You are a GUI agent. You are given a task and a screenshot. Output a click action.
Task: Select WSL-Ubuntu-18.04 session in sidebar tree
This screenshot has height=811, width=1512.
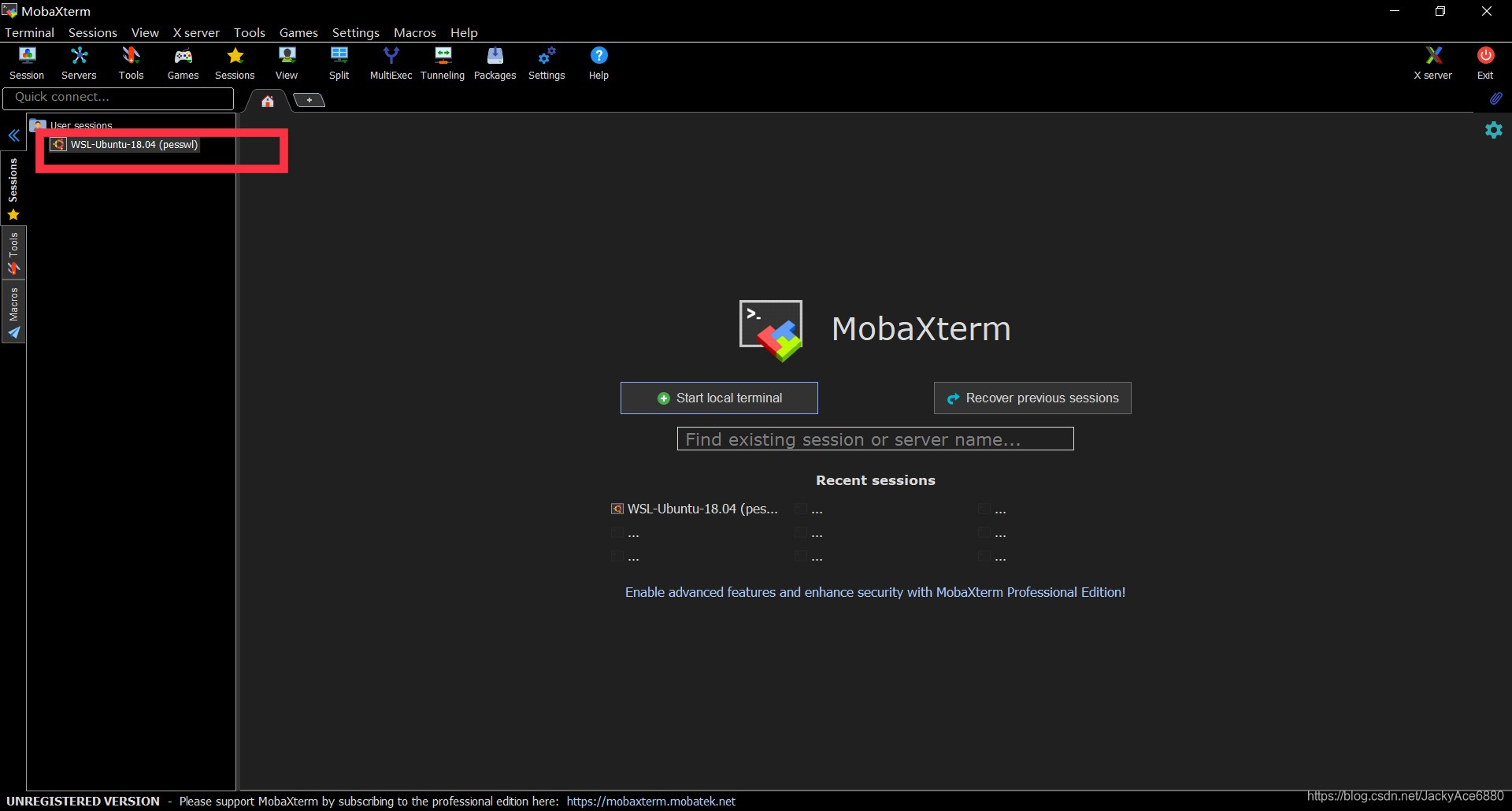coord(126,144)
